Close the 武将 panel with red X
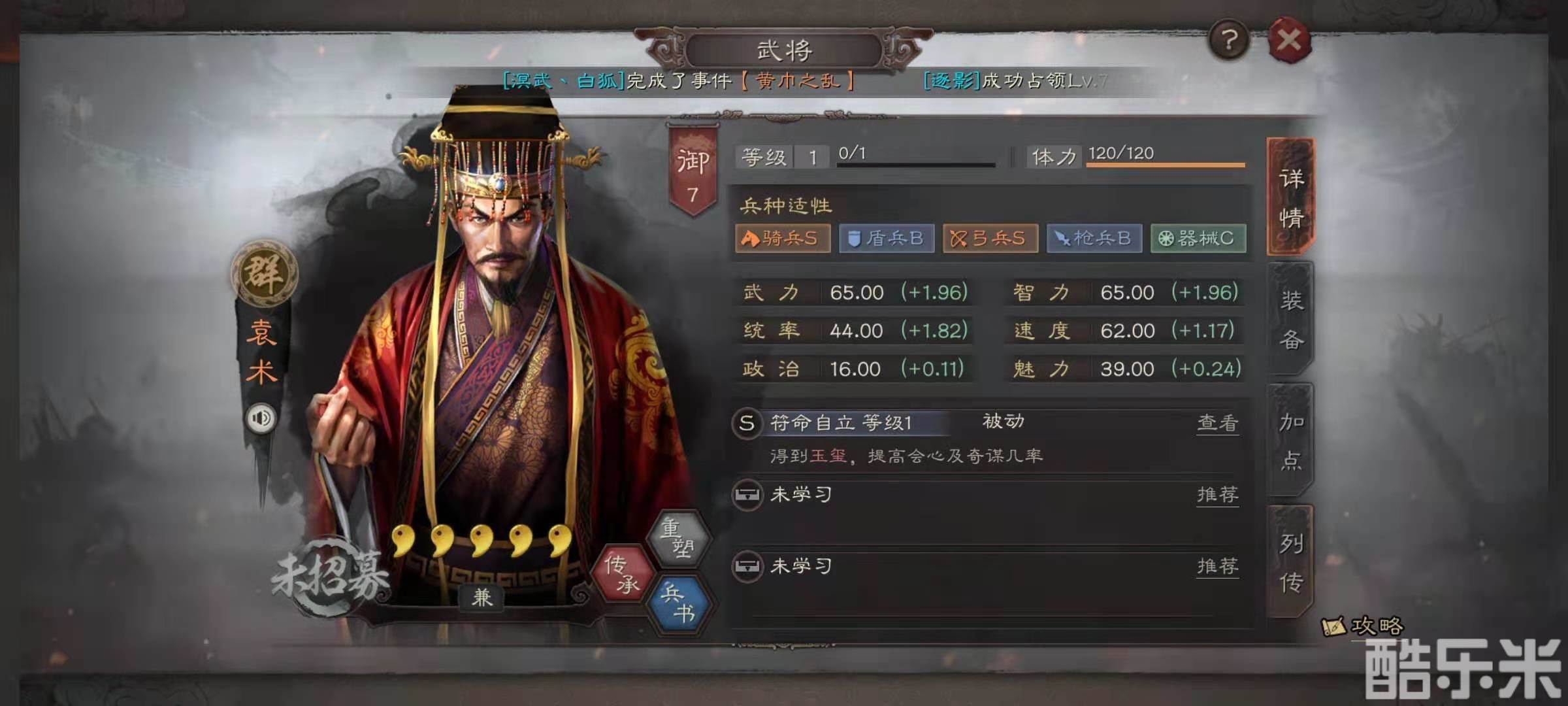Screen dimensions: 1568x706 click(1289, 41)
